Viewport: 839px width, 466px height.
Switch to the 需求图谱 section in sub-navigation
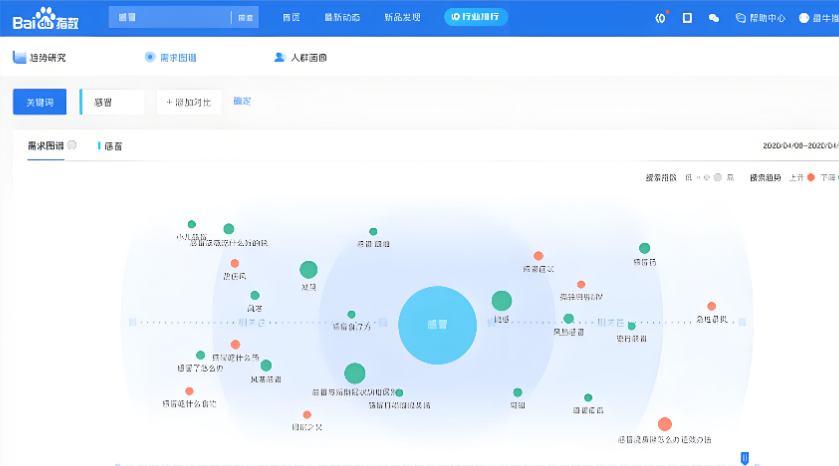pyautogui.click(x=171, y=57)
